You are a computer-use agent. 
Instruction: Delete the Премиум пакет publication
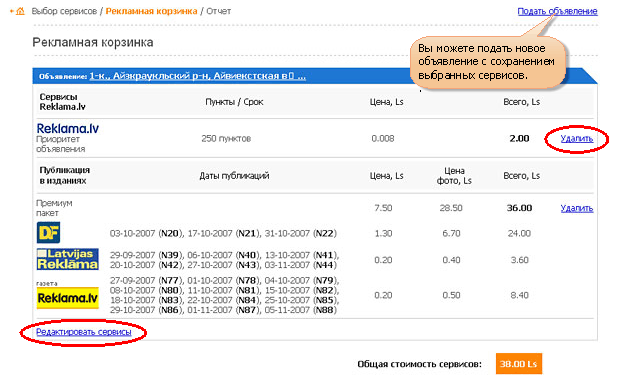(x=577, y=208)
